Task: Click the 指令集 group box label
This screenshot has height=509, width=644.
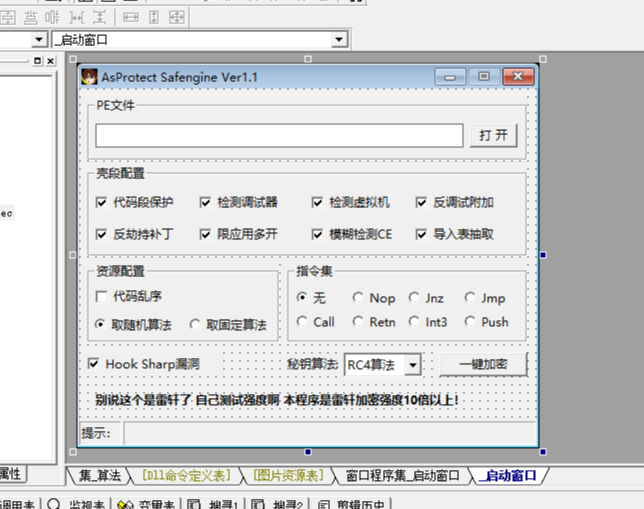Action: (314, 271)
